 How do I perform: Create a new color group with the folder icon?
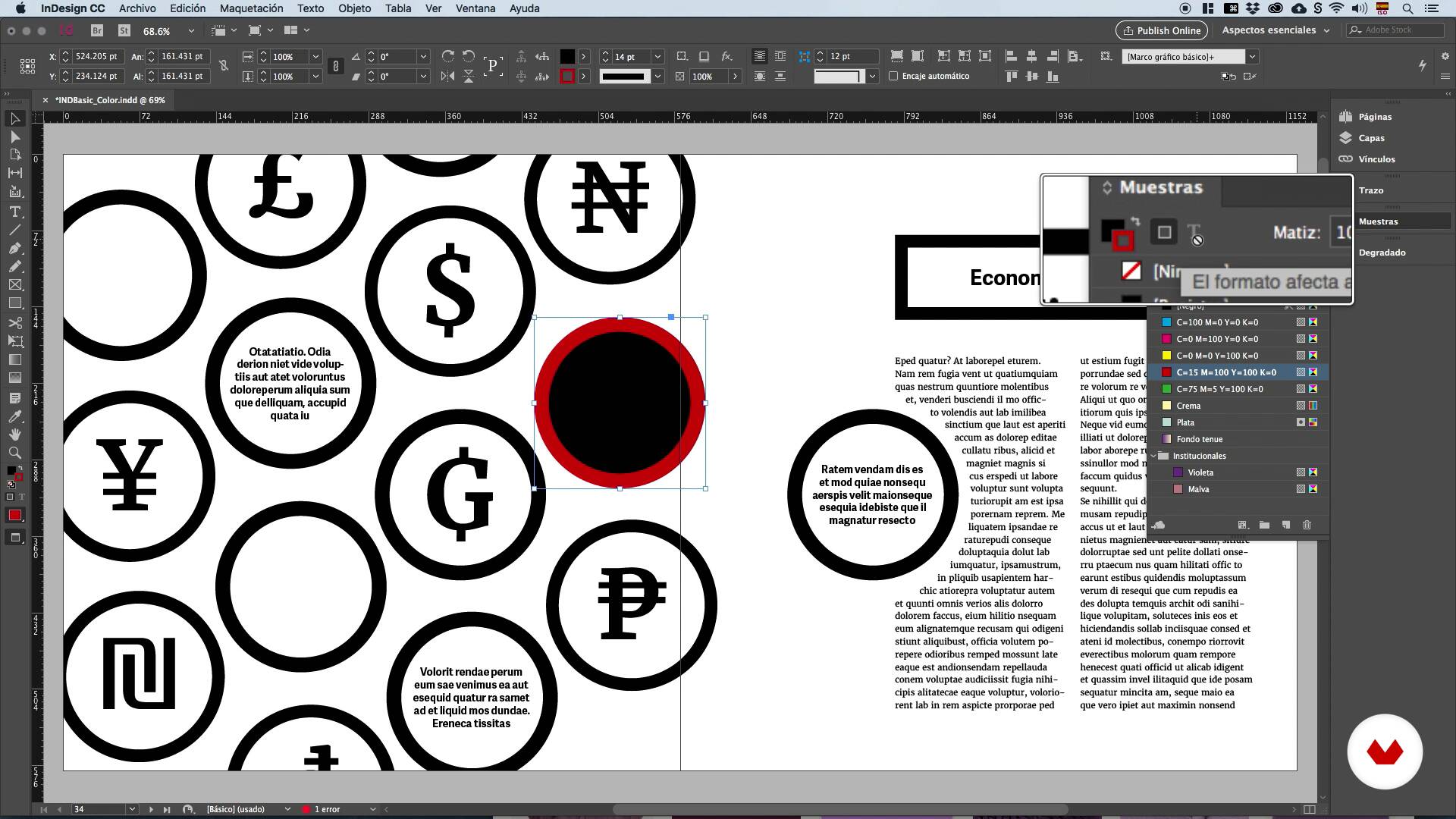pyautogui.click(x=1264, y=525)
